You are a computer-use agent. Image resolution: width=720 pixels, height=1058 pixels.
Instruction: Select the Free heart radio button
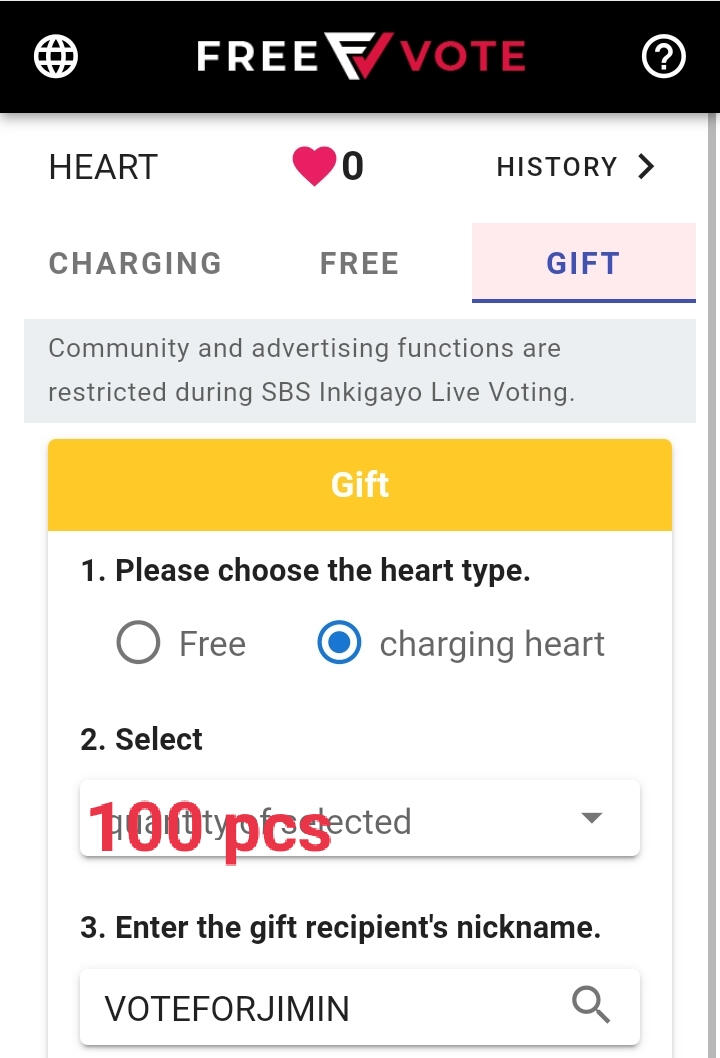coord(138,643)
